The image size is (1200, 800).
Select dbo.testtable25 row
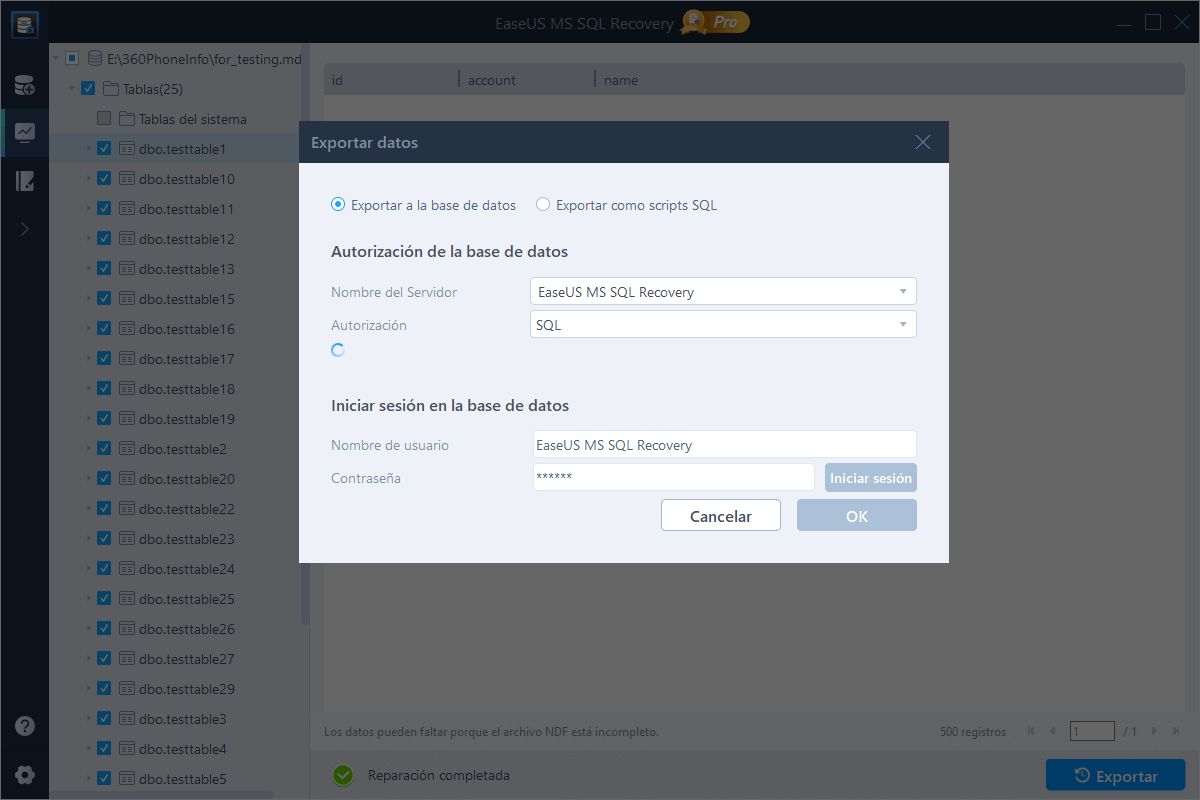click(x=174, y=599)
